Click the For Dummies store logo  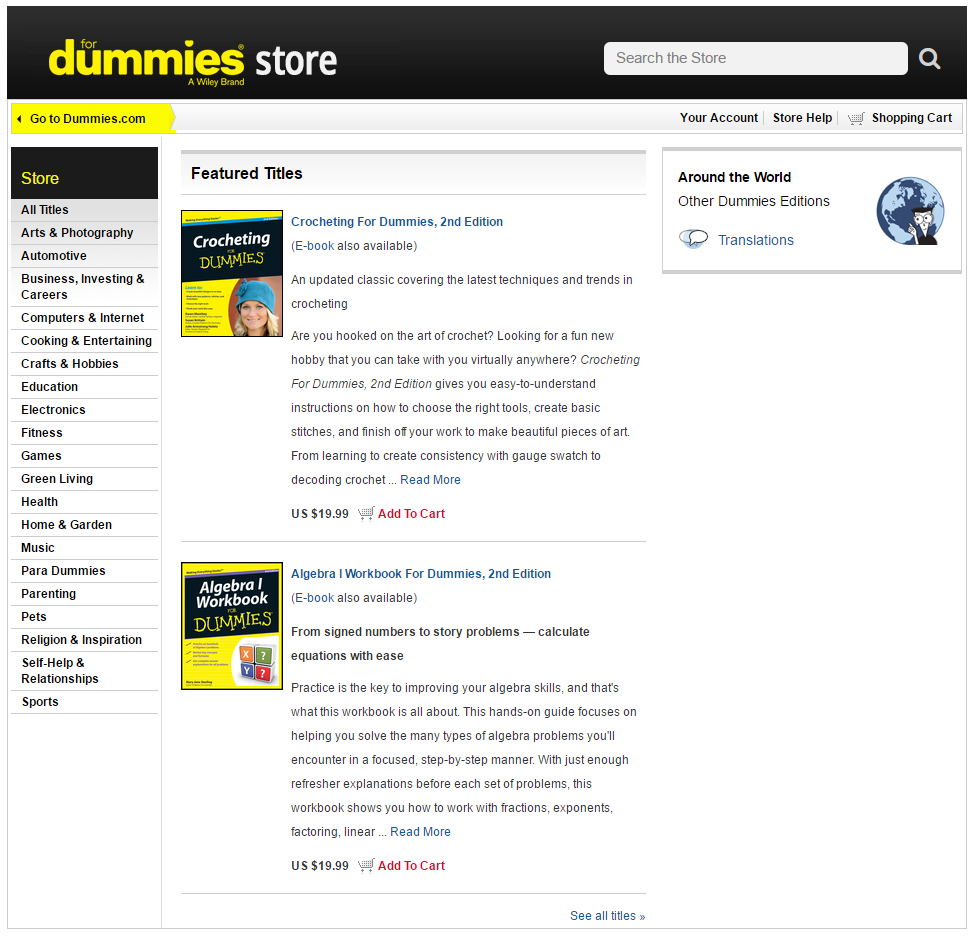(193, 61)
